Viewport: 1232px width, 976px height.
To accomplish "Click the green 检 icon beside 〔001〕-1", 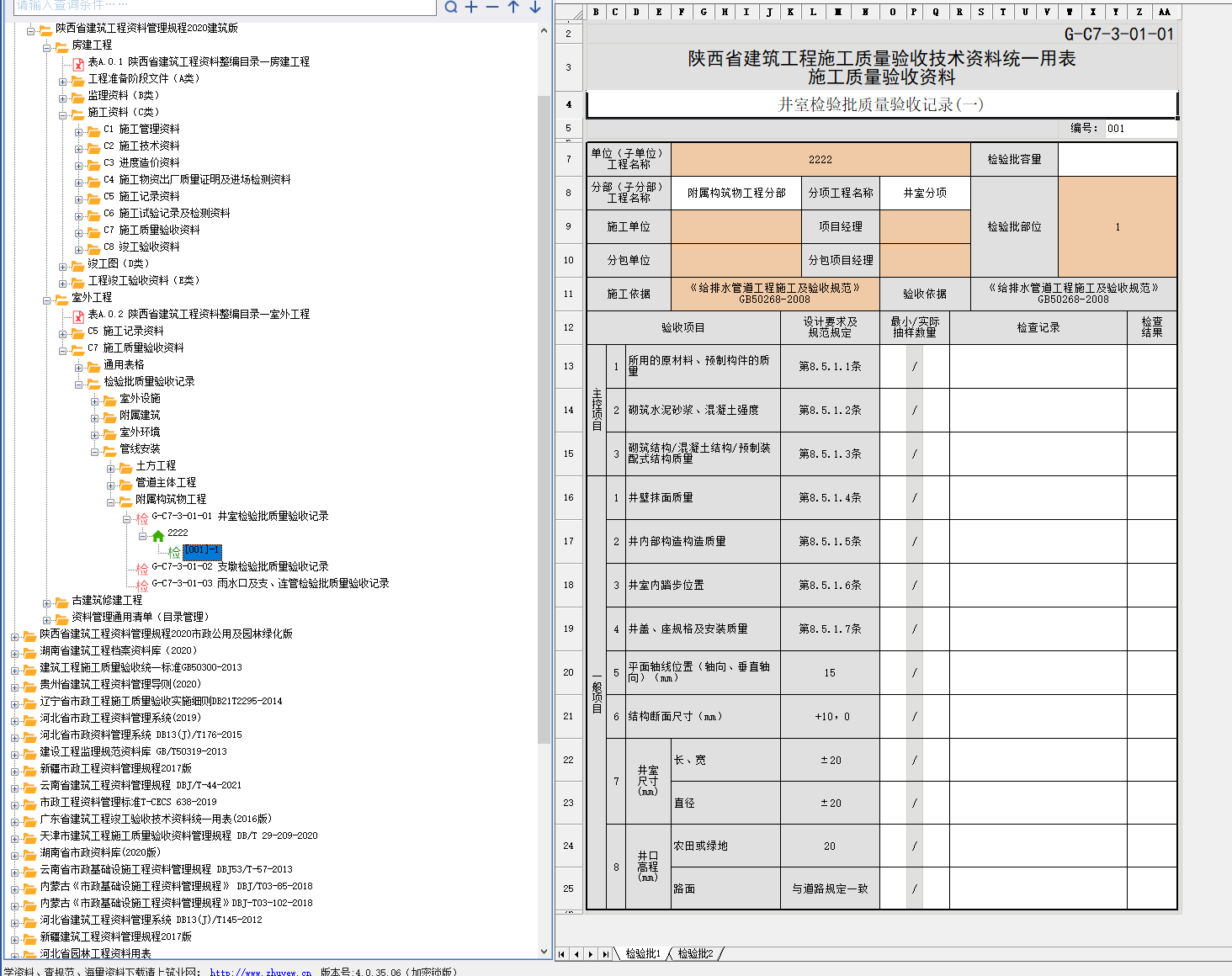I will pos(174,551).
